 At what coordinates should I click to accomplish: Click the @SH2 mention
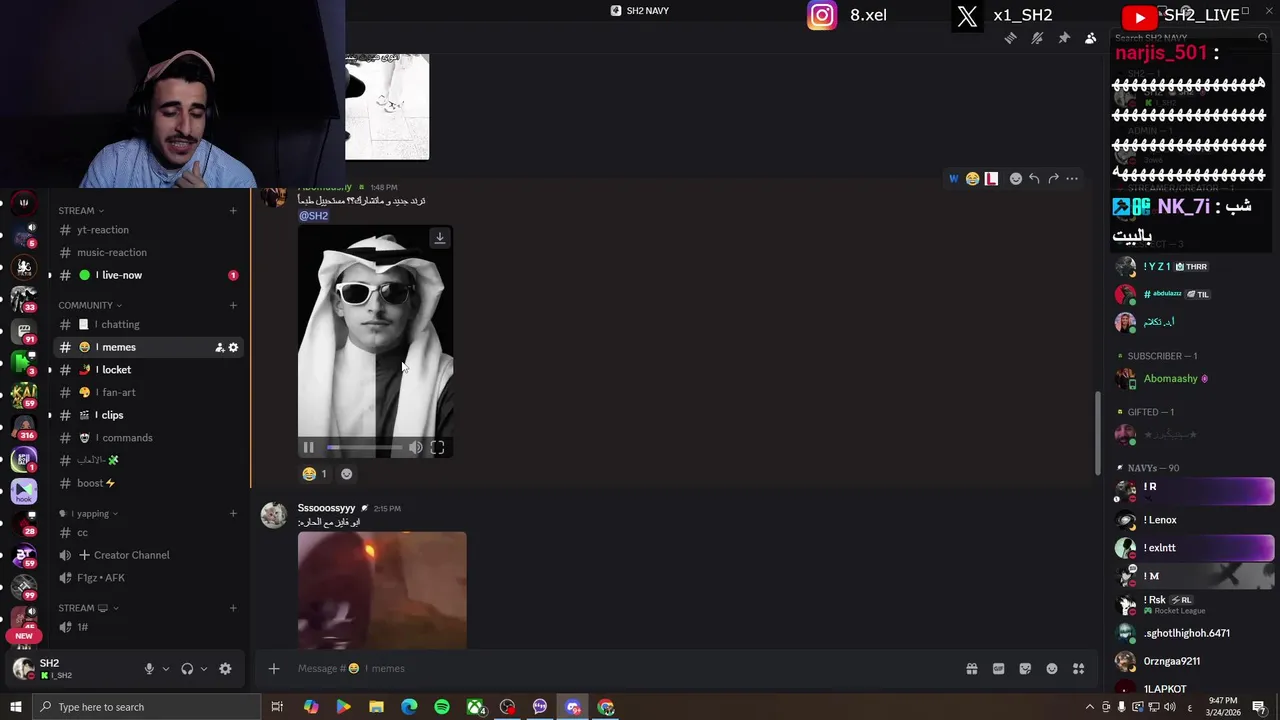coord(313,216)
